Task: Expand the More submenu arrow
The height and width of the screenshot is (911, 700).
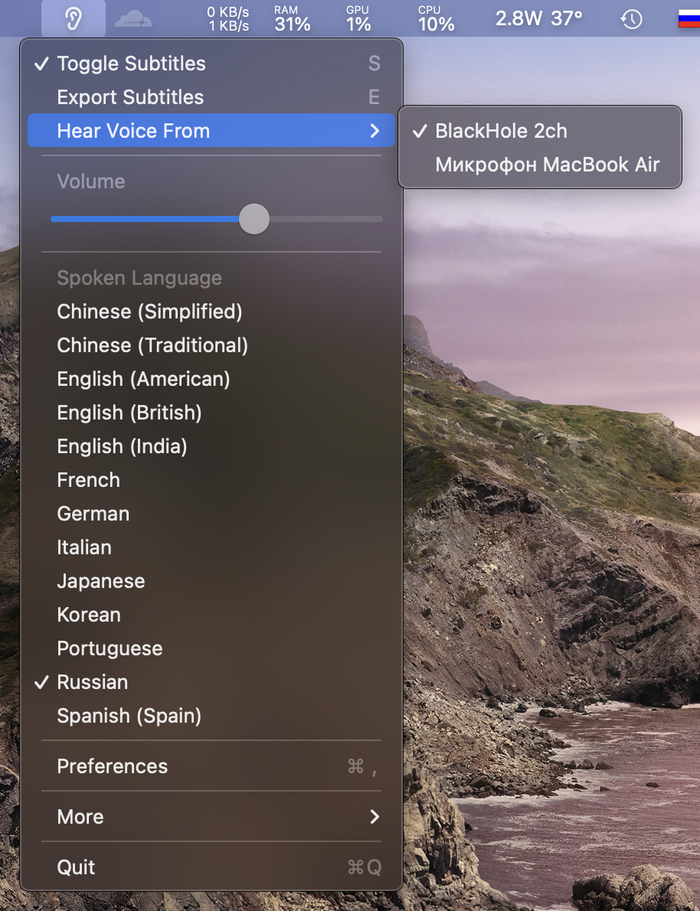Action: click(375, 816)
